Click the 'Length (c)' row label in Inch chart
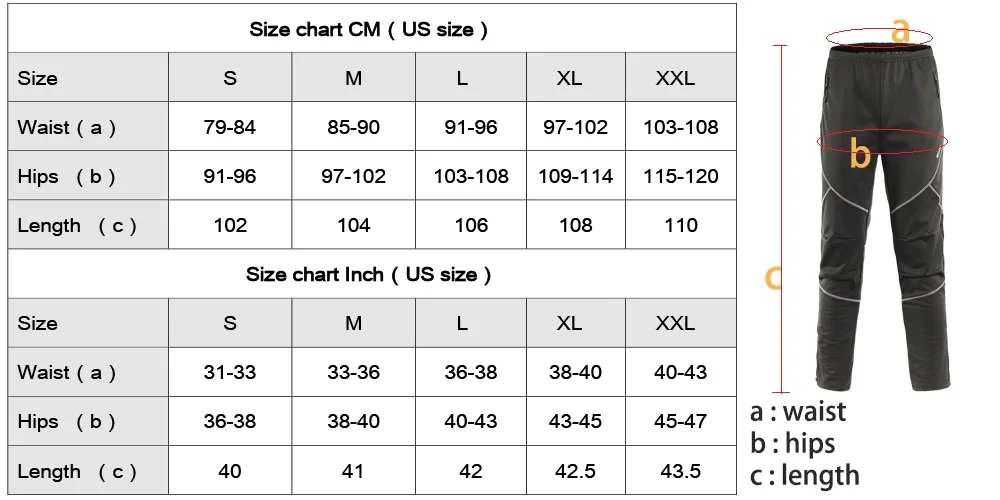1000x500 pixels. 77,472
